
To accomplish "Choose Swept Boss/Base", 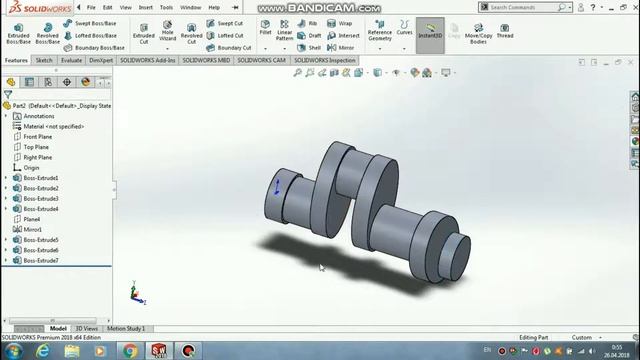I will point(90,24).
